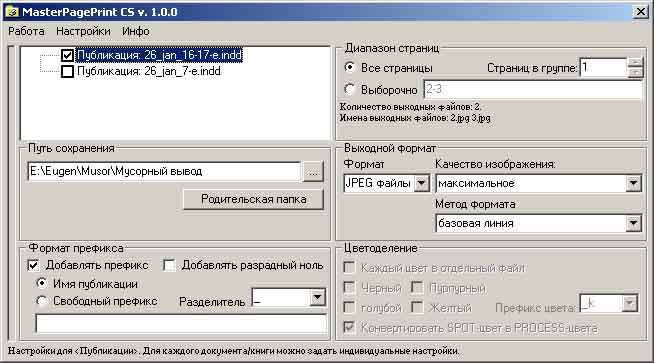The width and height of the screenshot is (654, 363).
Task: Check publication 26_jan_7-e.indd checkbox
Action: [68, 71]
